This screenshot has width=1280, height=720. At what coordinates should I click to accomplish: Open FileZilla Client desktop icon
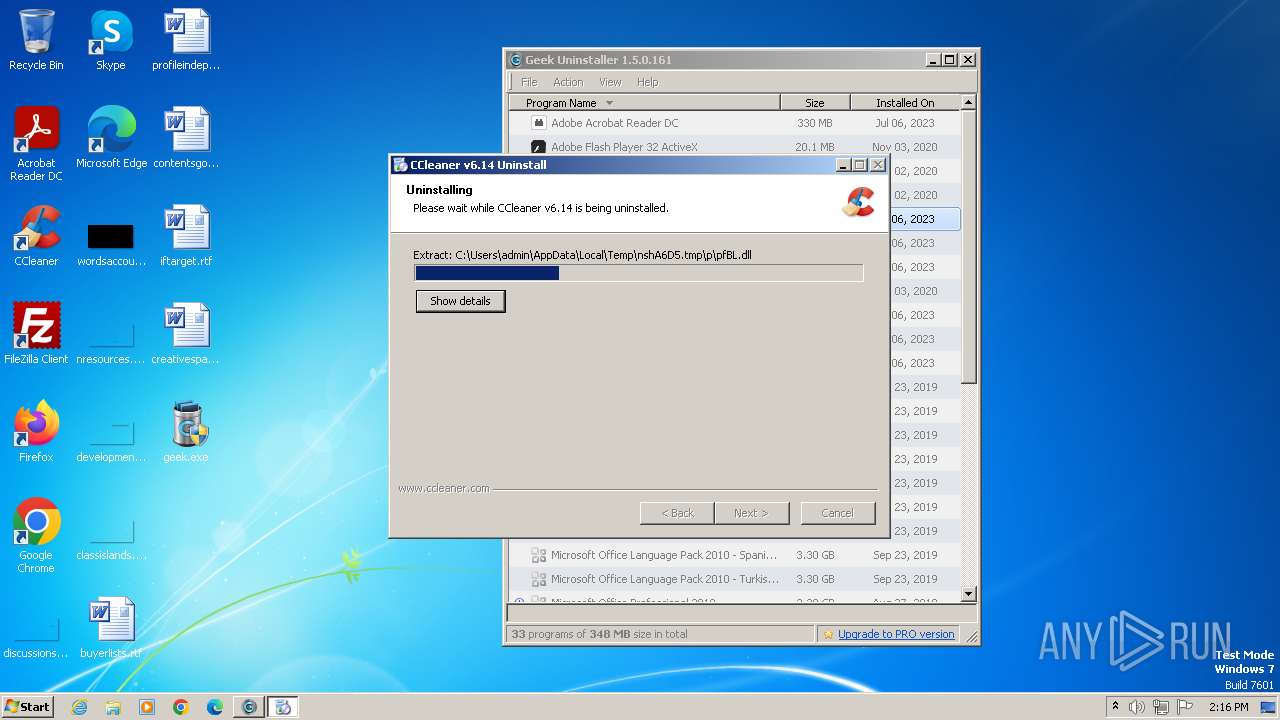click(x=36, y=334)
